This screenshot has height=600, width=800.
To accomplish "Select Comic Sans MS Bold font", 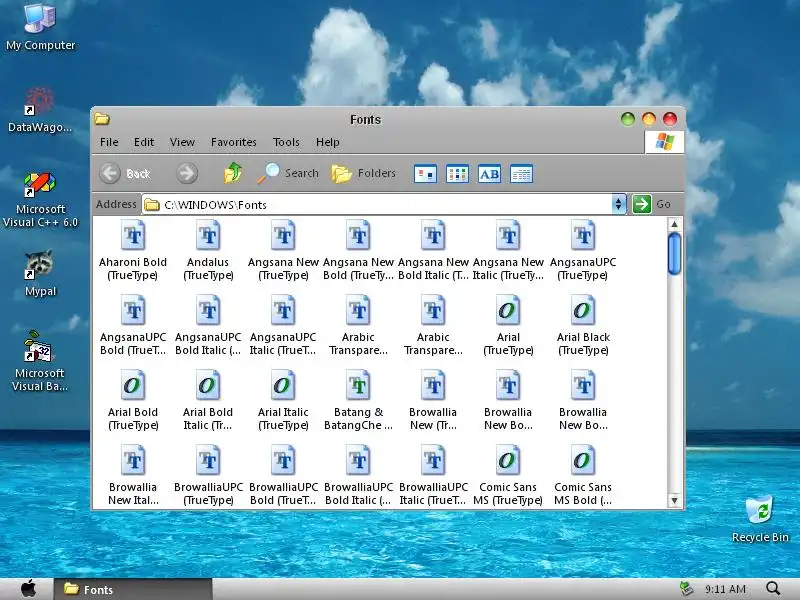I will tap(583, 476).
